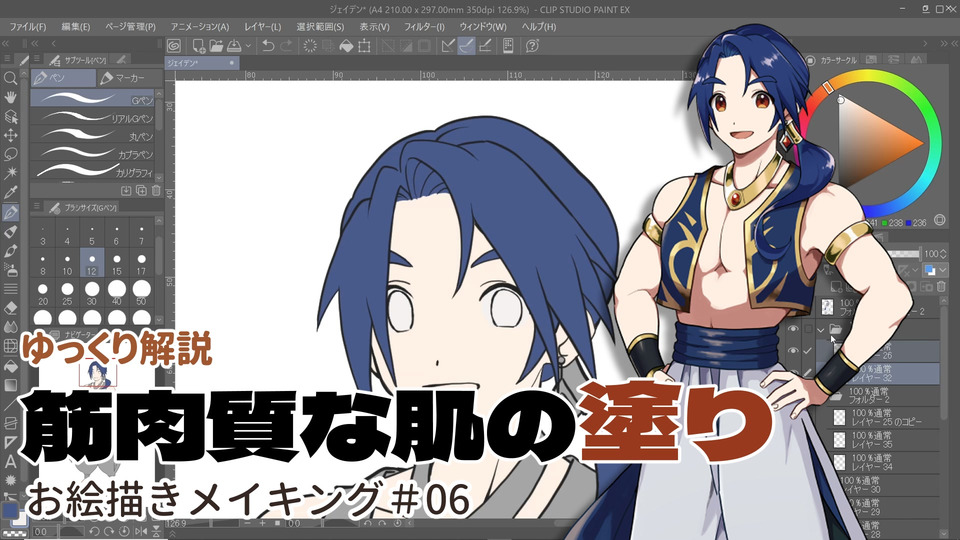960x540 pixels.
Task: Select the Auto select magic wand tool
Action: pyautogui.click(x=10, y=173)
